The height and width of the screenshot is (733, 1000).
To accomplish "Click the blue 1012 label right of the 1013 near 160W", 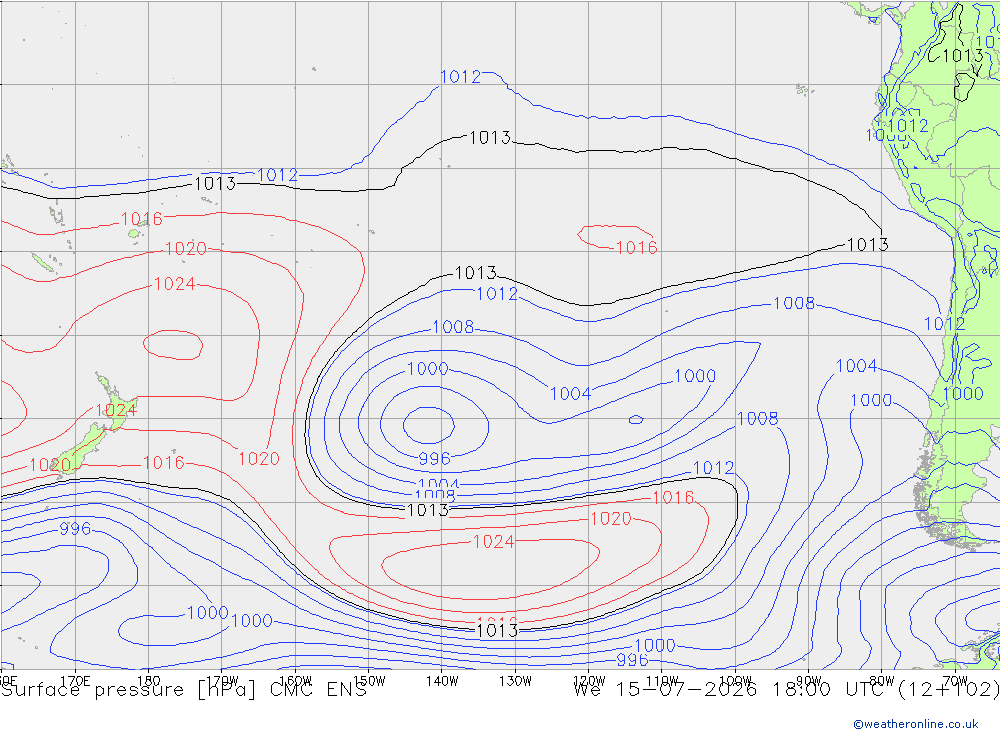I will click(277, 175).
